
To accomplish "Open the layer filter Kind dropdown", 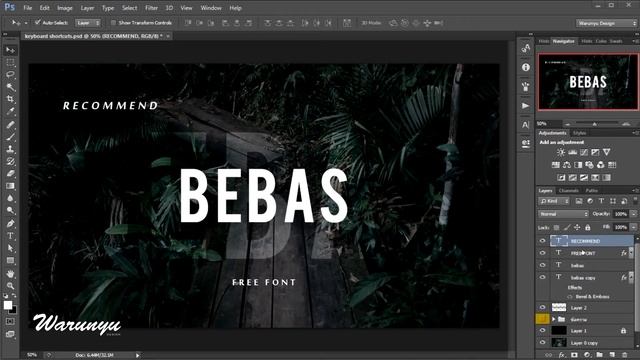I will coord(554,201).
